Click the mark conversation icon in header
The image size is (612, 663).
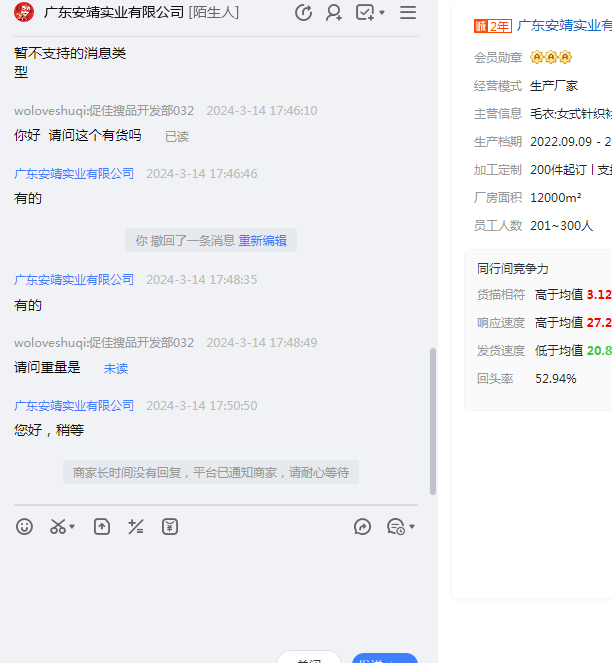[x=365, y=13]
